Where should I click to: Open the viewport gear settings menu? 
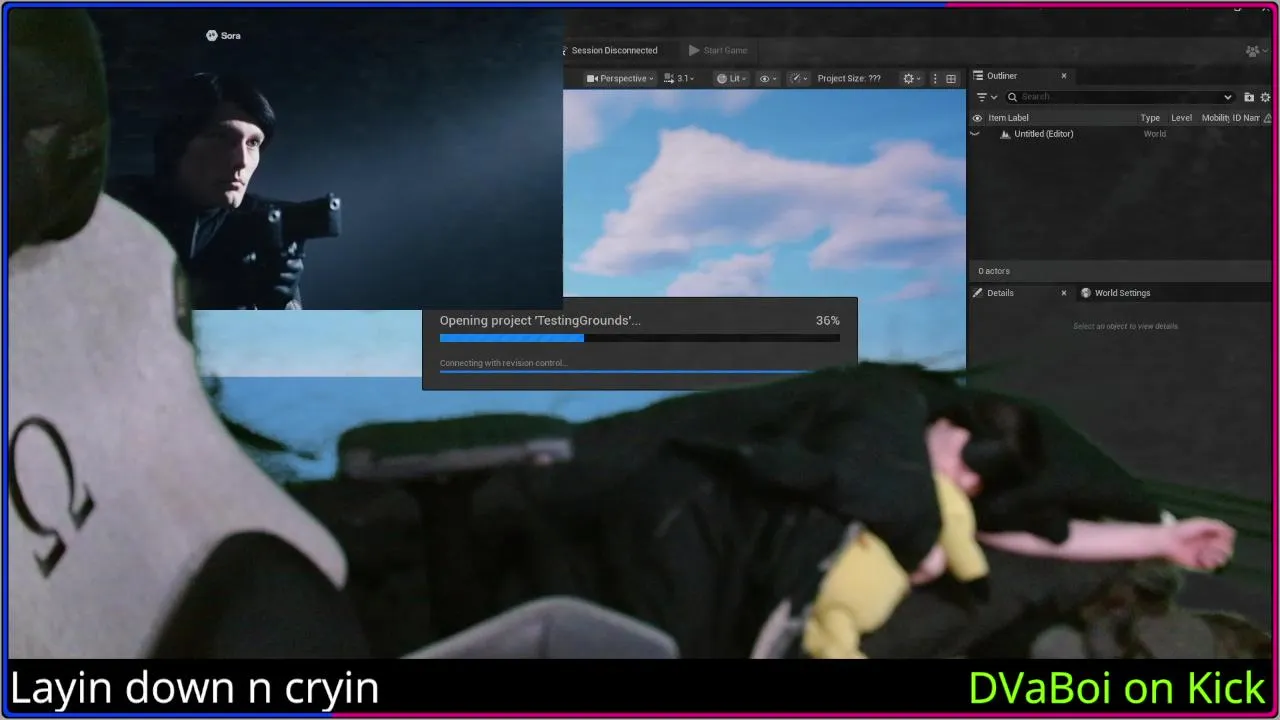point(912,78)
